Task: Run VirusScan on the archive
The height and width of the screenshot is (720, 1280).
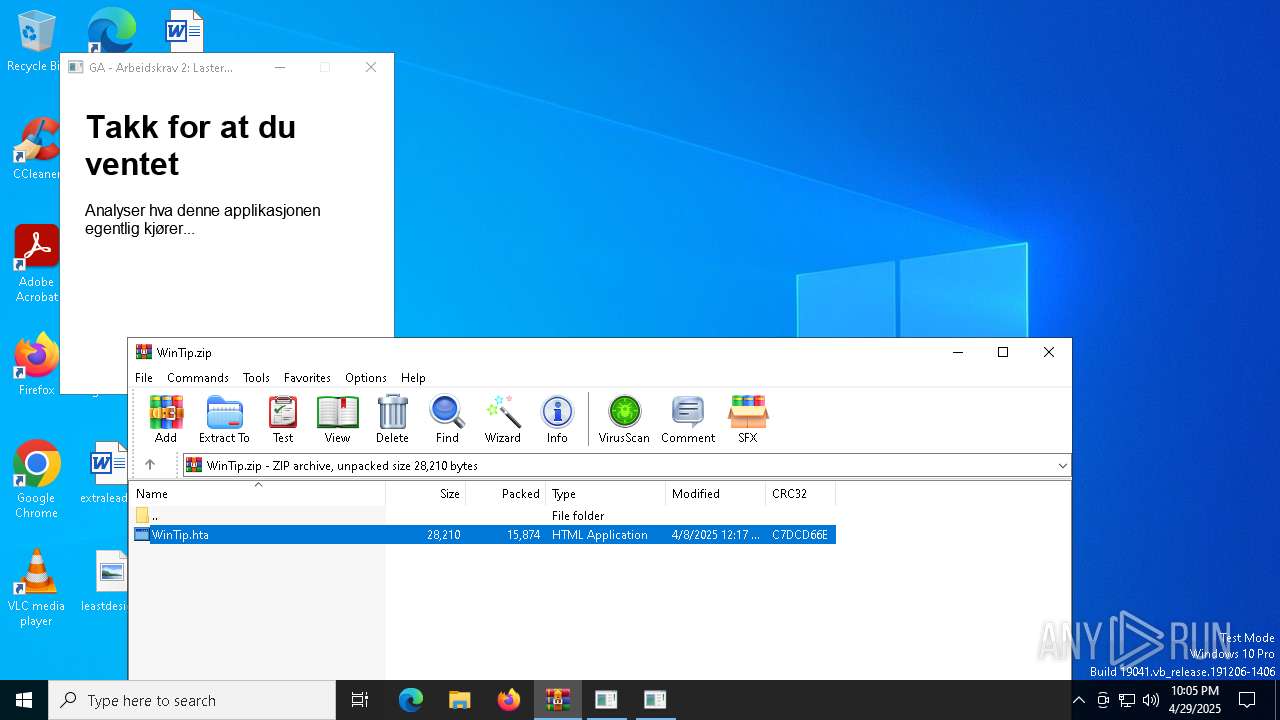Action: click(x=624, y=419)
